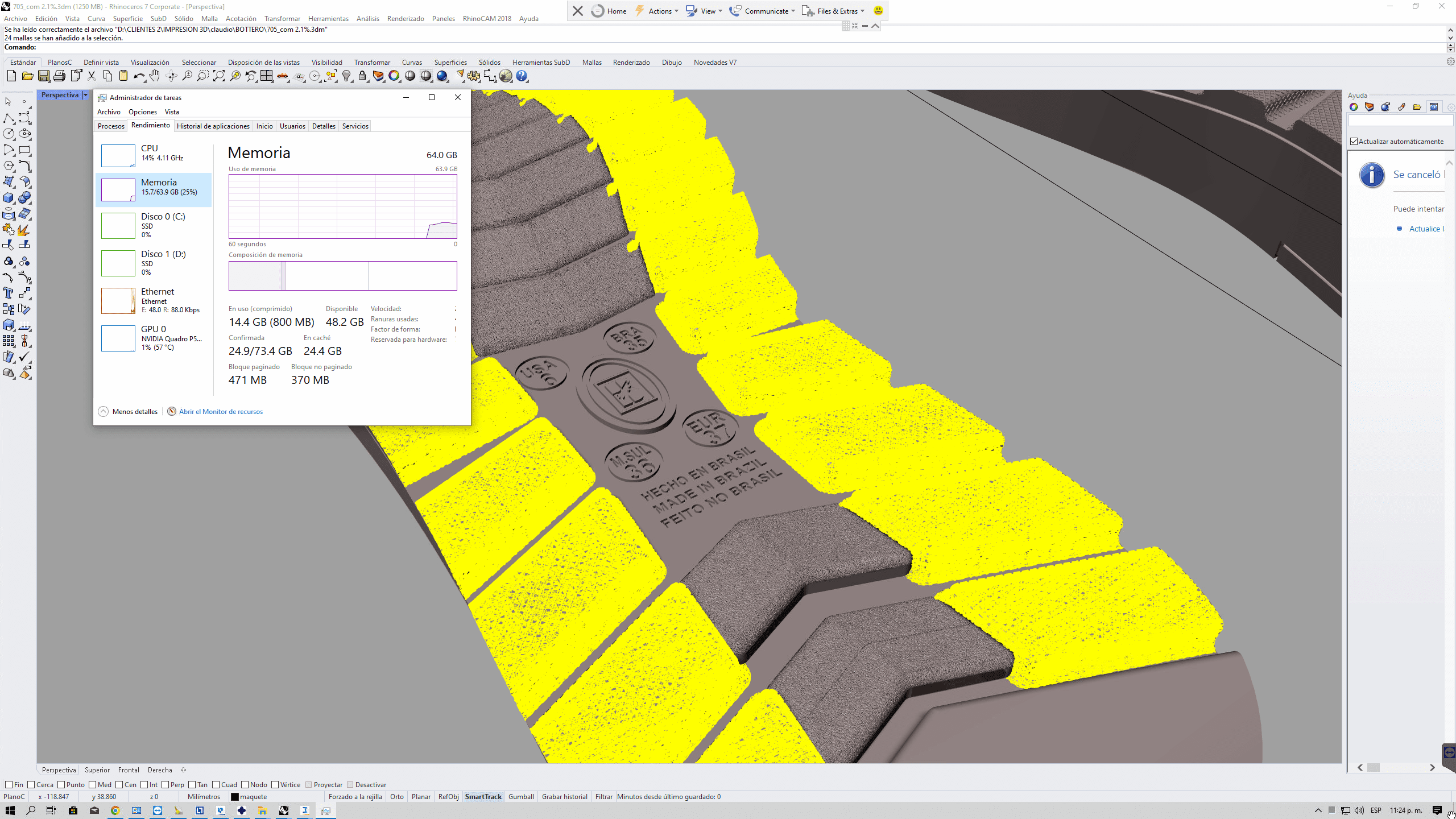
Task: Uncheck Actualizar automáticamente in Ayuda panel
Action: pos(1354,142)
